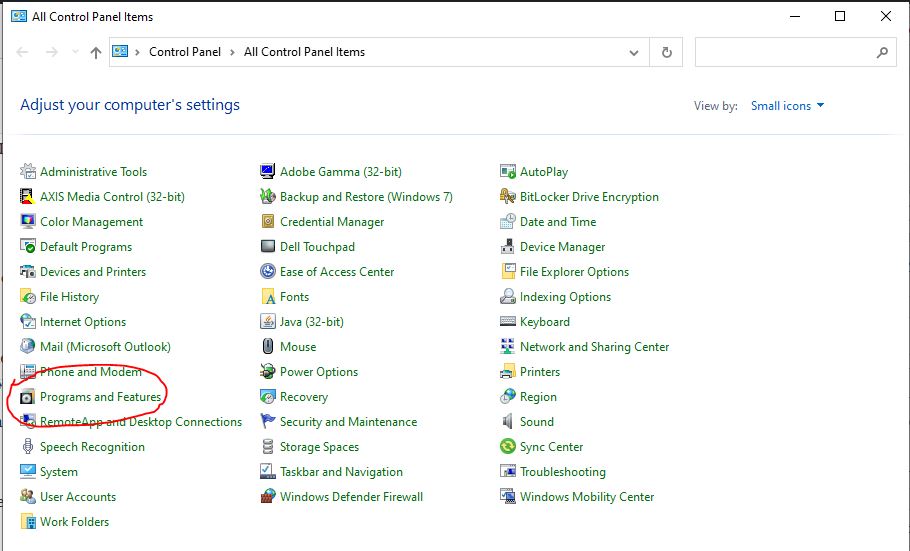This screenshot has height=551, width=910.
Task: Click the Control Panel breadcrumb
Action: (x=185, y=52)
